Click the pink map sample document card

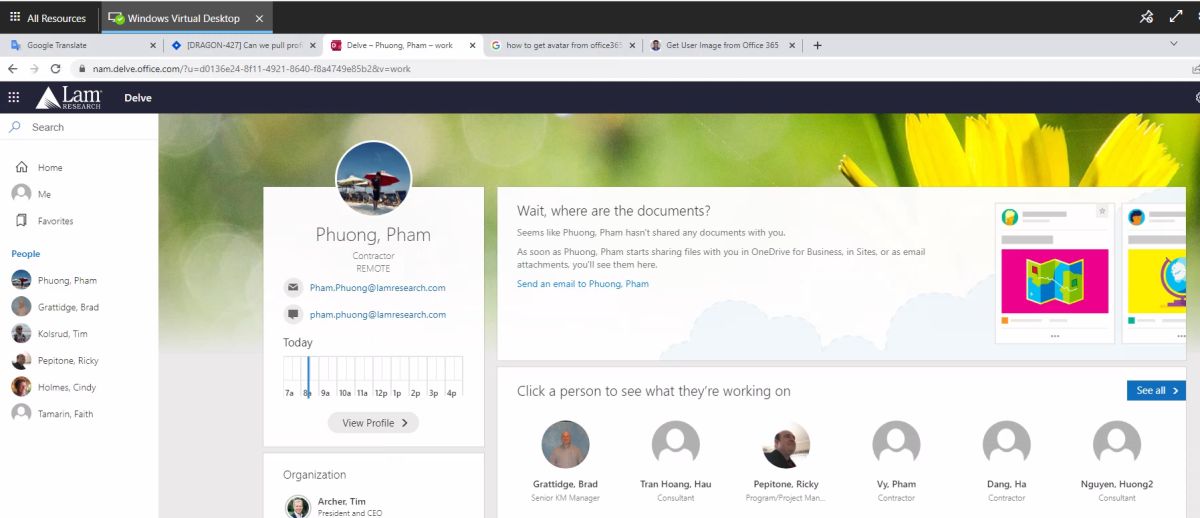tap(1055, 273)
